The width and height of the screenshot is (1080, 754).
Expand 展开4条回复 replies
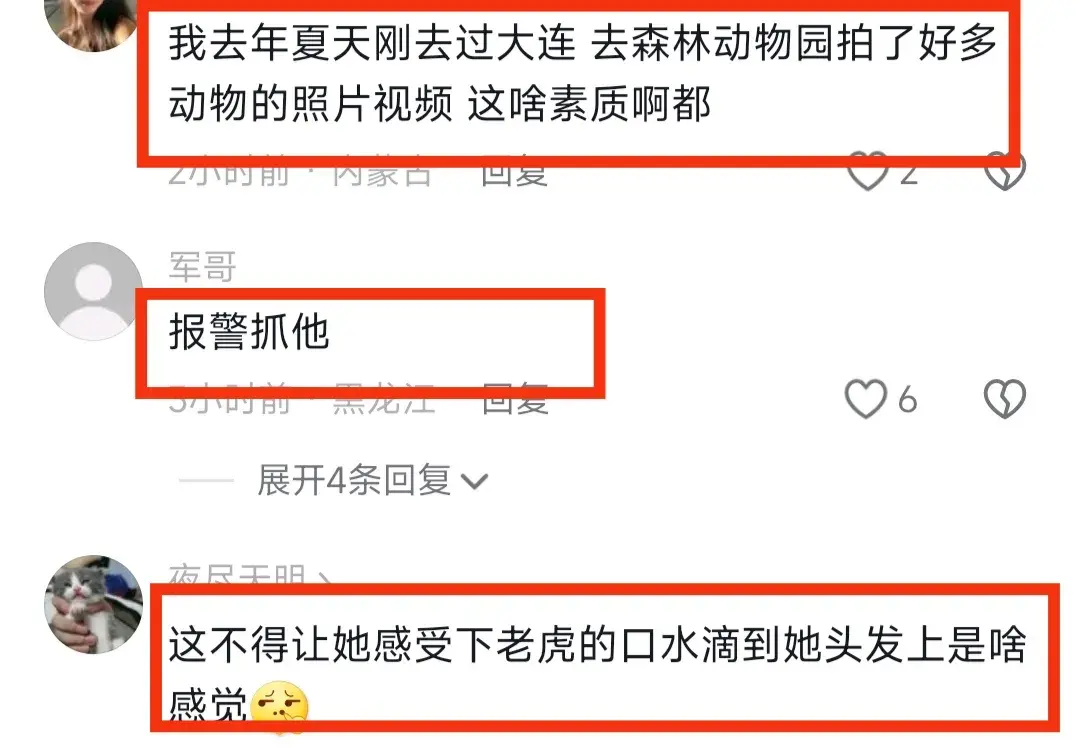coord(353,480)
